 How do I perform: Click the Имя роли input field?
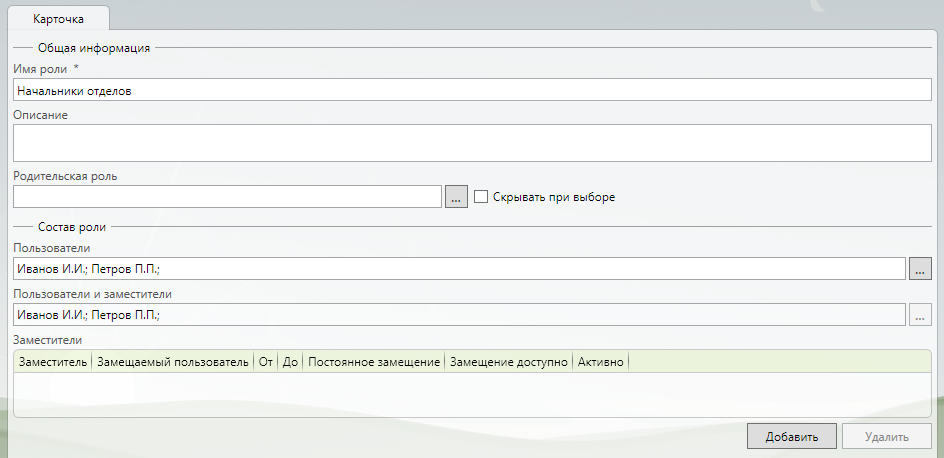[x=472, y=90]
